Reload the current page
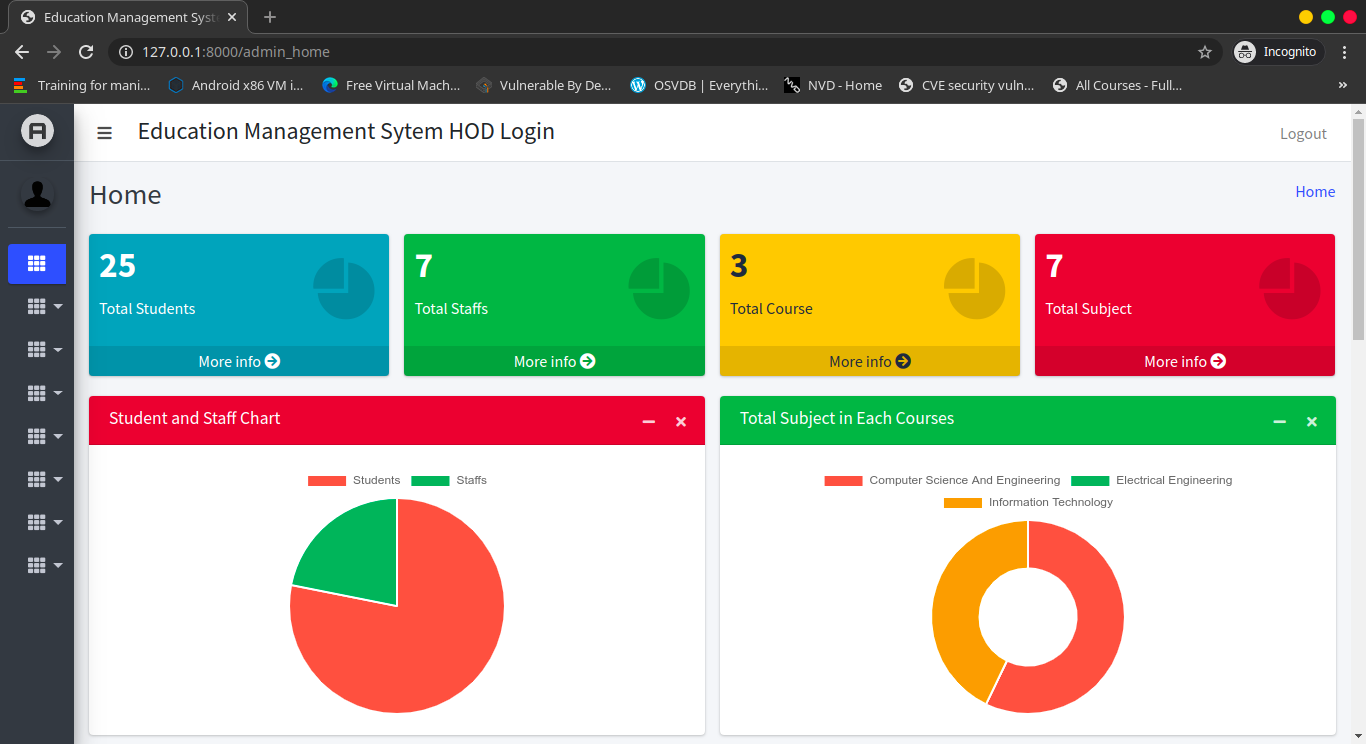This screenshot has width=1366, height=744. [x=86, y=52]
